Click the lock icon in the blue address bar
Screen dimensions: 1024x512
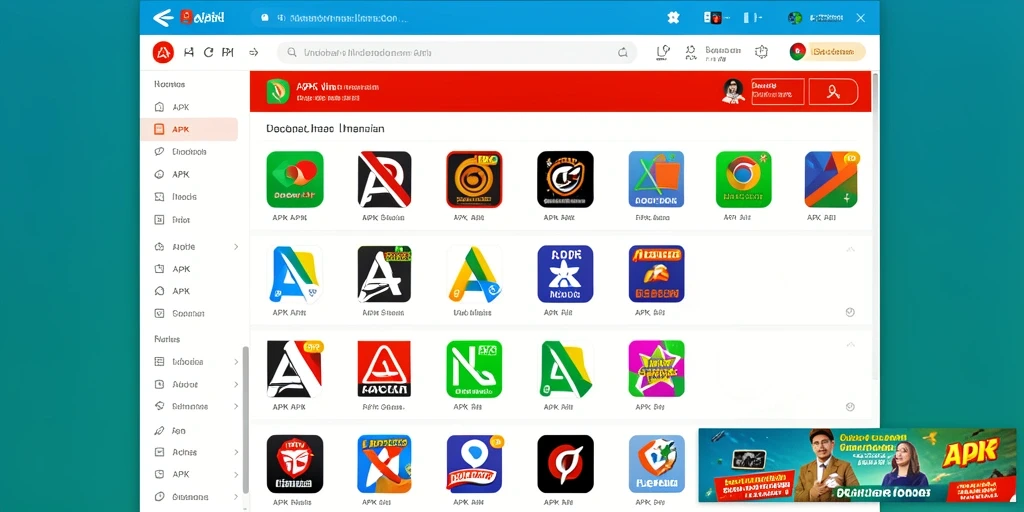264,18
